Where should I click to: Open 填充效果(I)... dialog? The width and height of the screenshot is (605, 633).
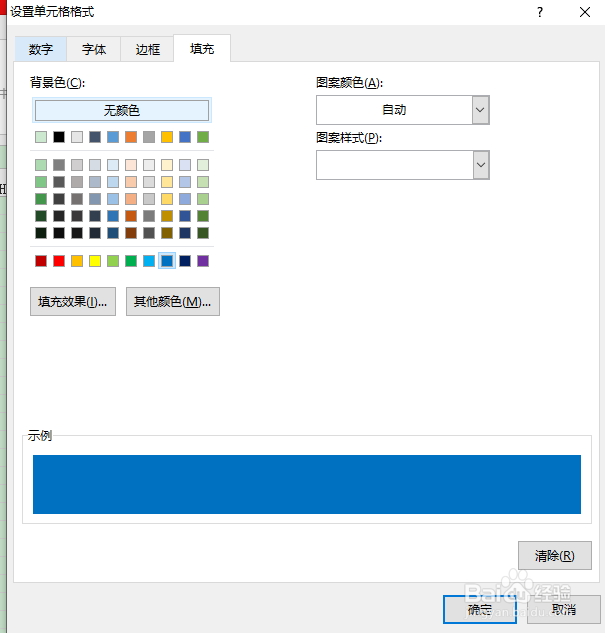73,302
